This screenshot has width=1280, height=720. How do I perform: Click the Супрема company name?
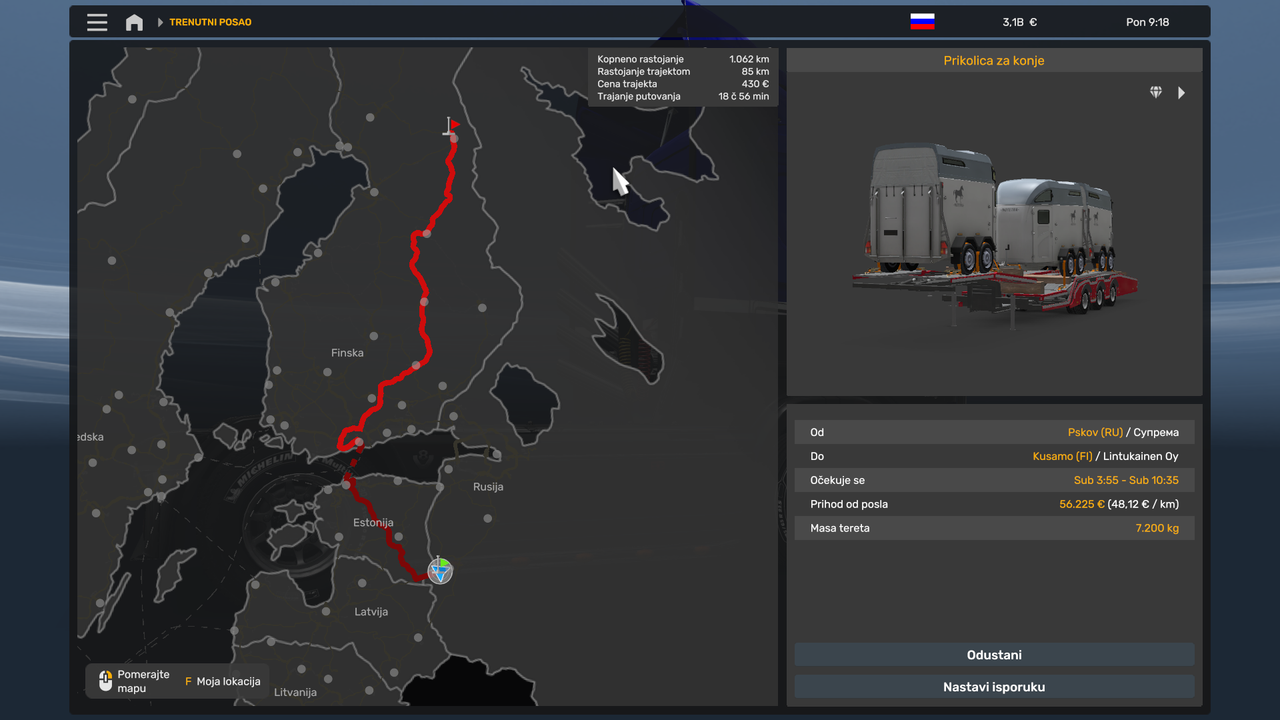coord(1156,433)
